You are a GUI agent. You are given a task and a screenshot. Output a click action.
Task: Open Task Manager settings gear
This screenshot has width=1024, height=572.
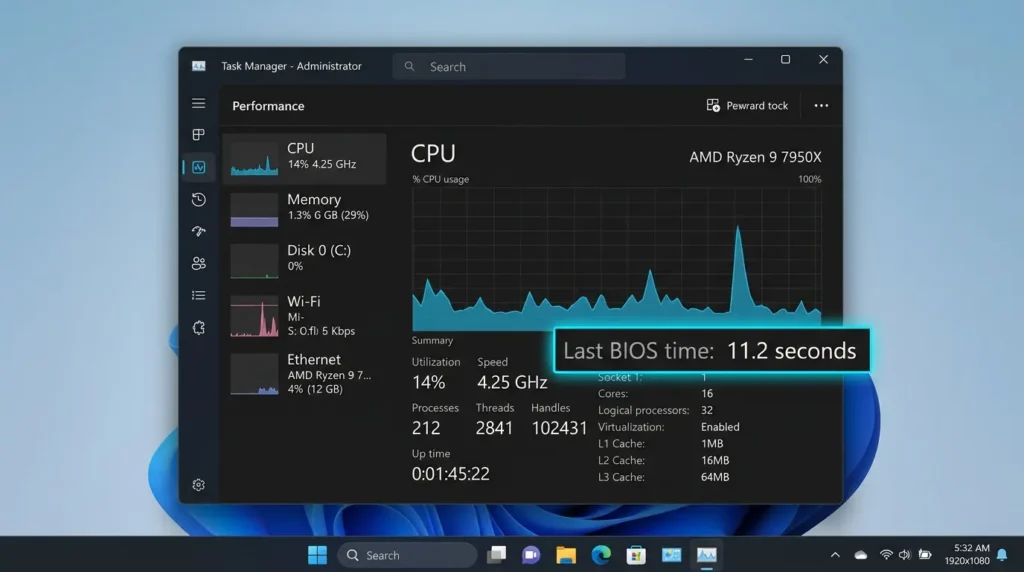click(199, 485)
